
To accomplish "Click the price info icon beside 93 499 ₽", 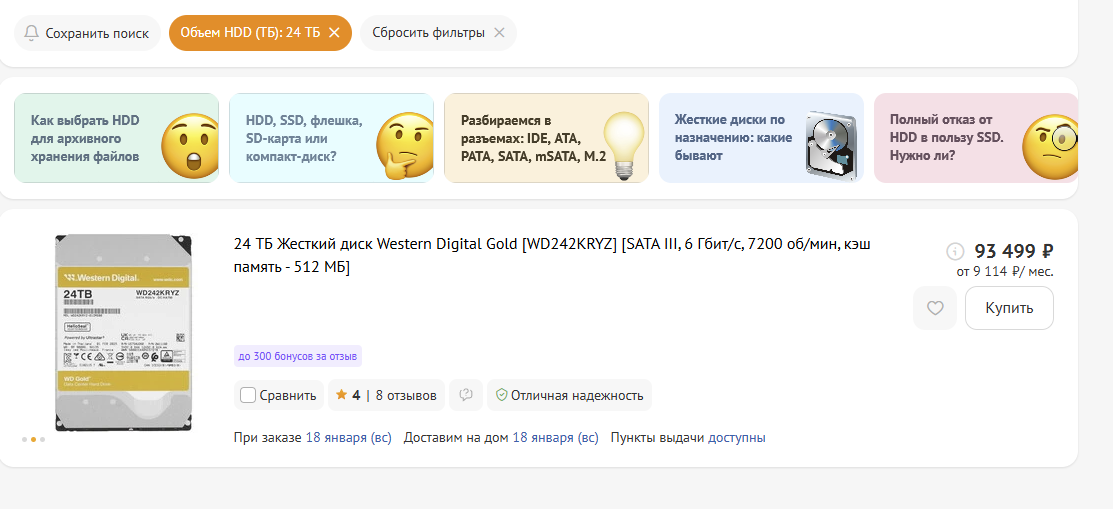I will click(954, 251).
